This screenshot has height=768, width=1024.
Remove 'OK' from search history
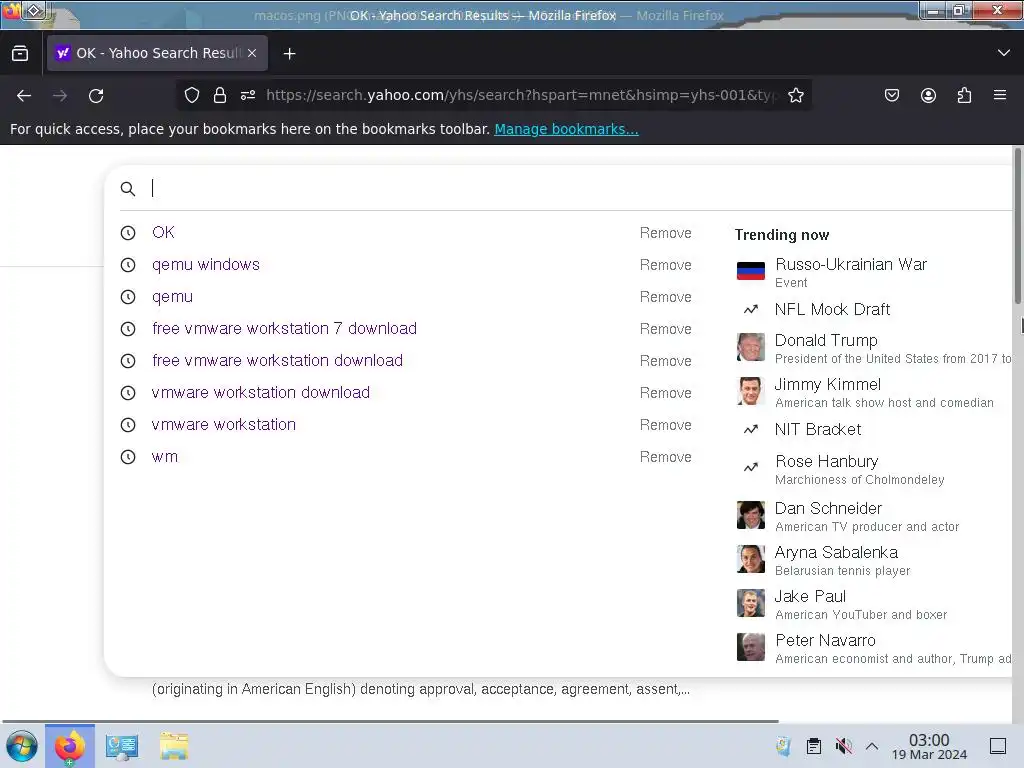[x=665, y=233]
